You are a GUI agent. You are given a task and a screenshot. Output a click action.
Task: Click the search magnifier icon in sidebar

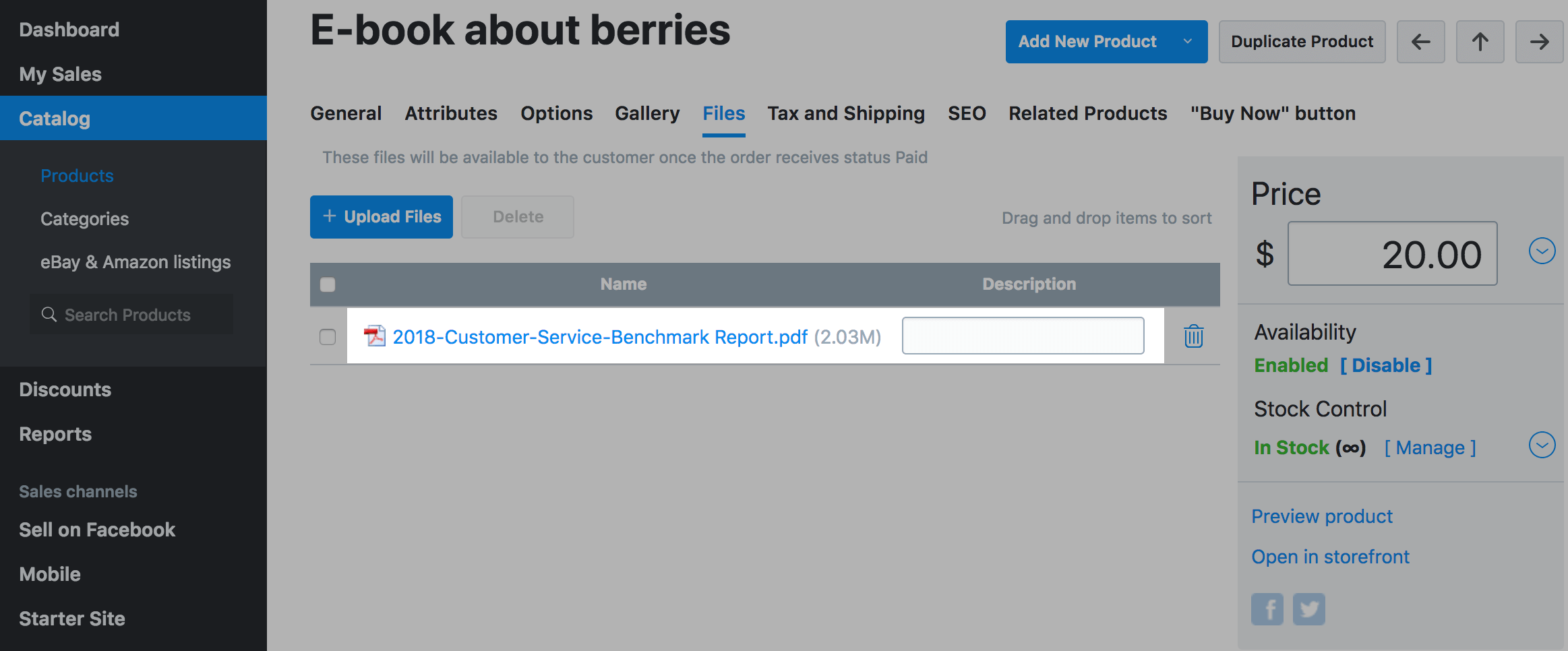pyautogui.click(x=49, y=315)
